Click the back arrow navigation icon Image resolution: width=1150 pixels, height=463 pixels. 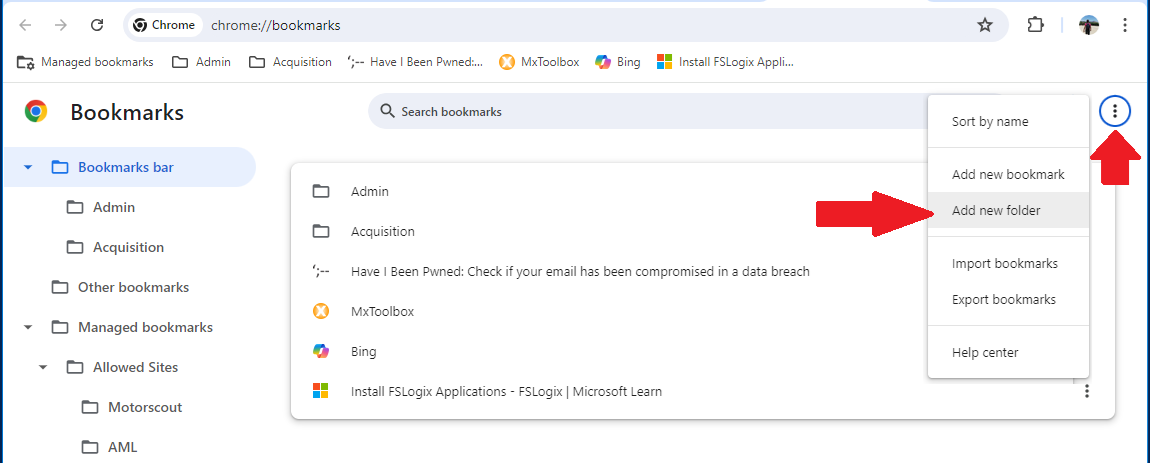click(x=26, y=25)
